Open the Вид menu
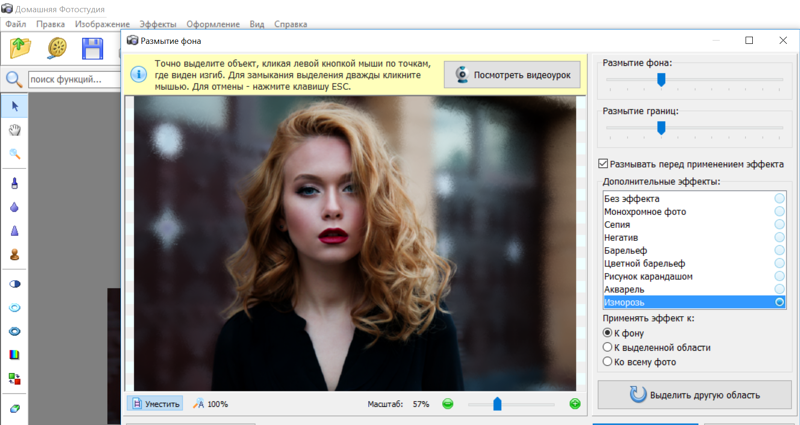The height and width of the screenshot is (425, 800). (x=257, y=24)
